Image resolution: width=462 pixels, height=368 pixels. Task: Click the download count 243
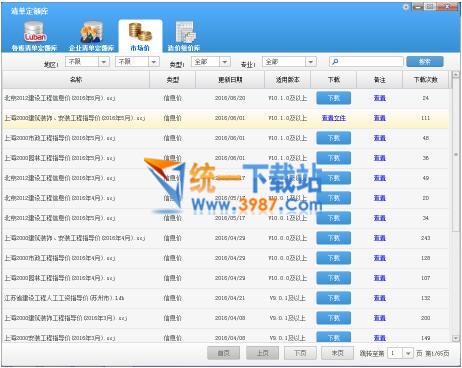click(426, 238)
